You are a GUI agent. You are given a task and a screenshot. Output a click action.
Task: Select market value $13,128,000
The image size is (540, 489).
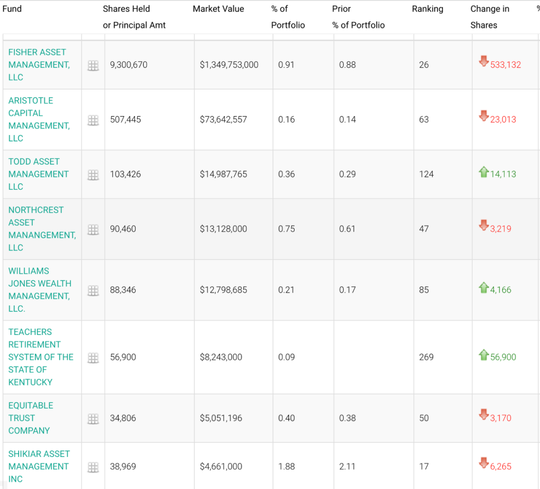(x=223, y=229)
